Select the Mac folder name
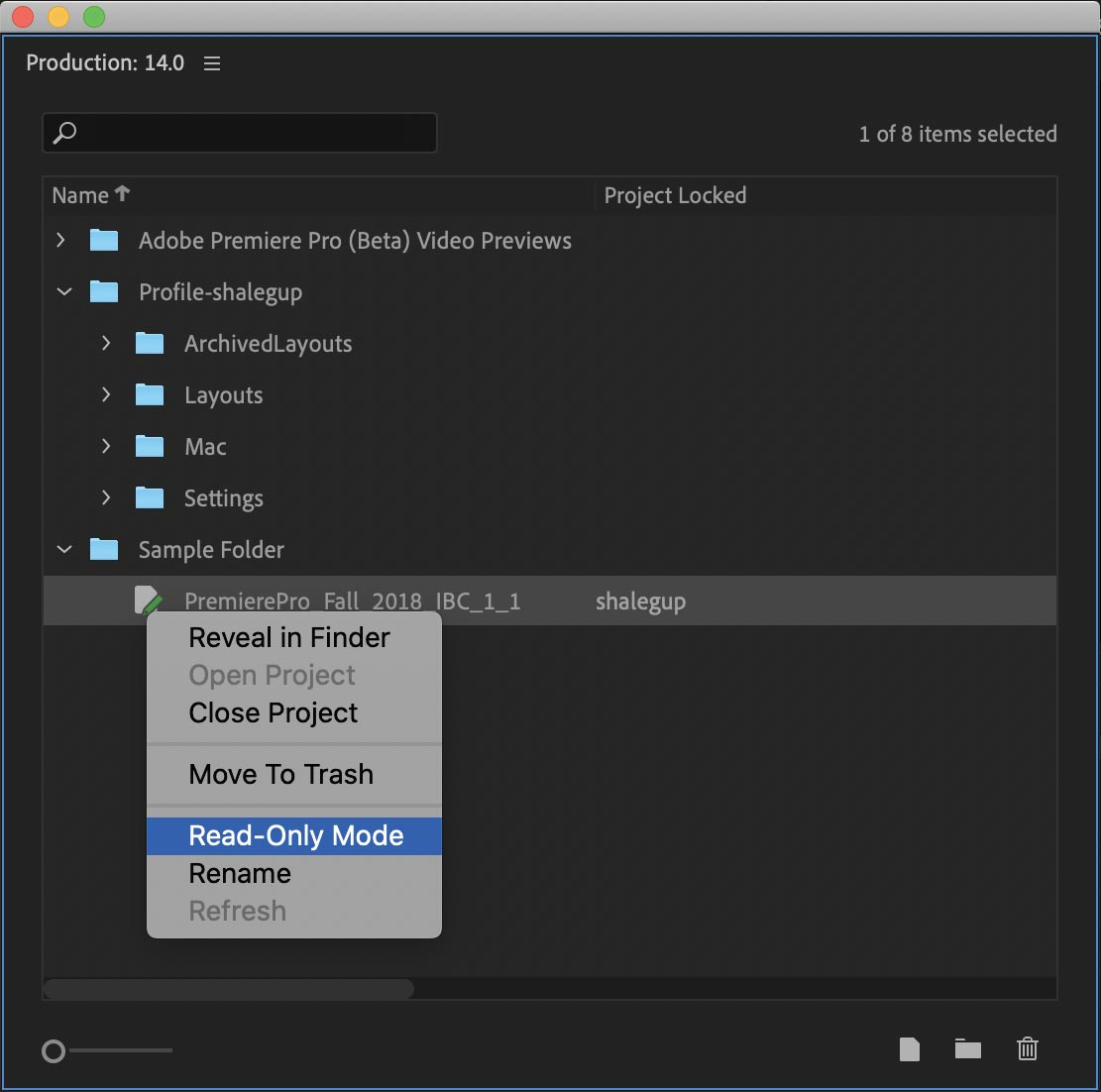 pos(205,447)
